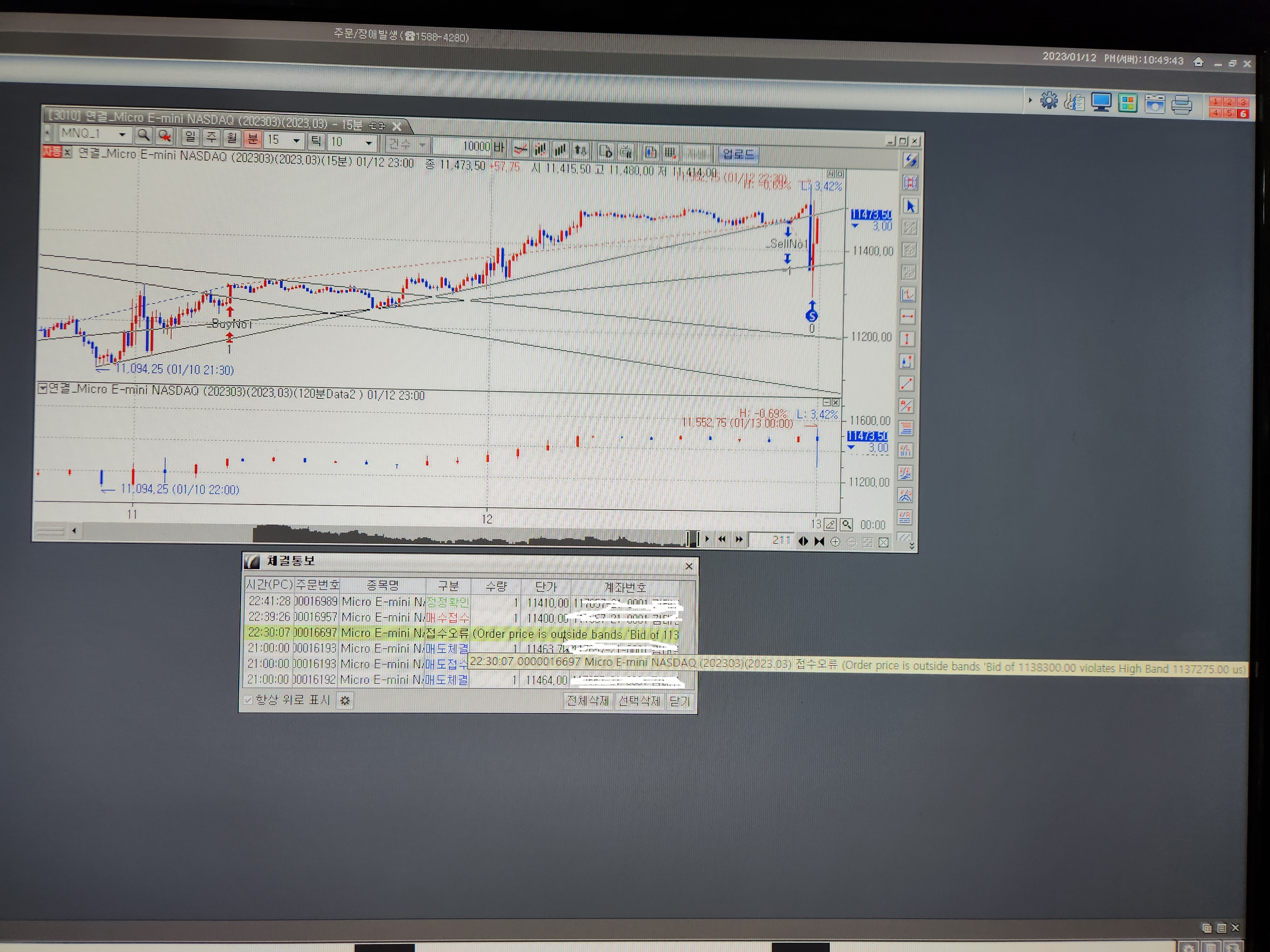The width and height of the screenshot is (1270, 952).
Task: Click the 구분 column header
Action: pos(448,586)
